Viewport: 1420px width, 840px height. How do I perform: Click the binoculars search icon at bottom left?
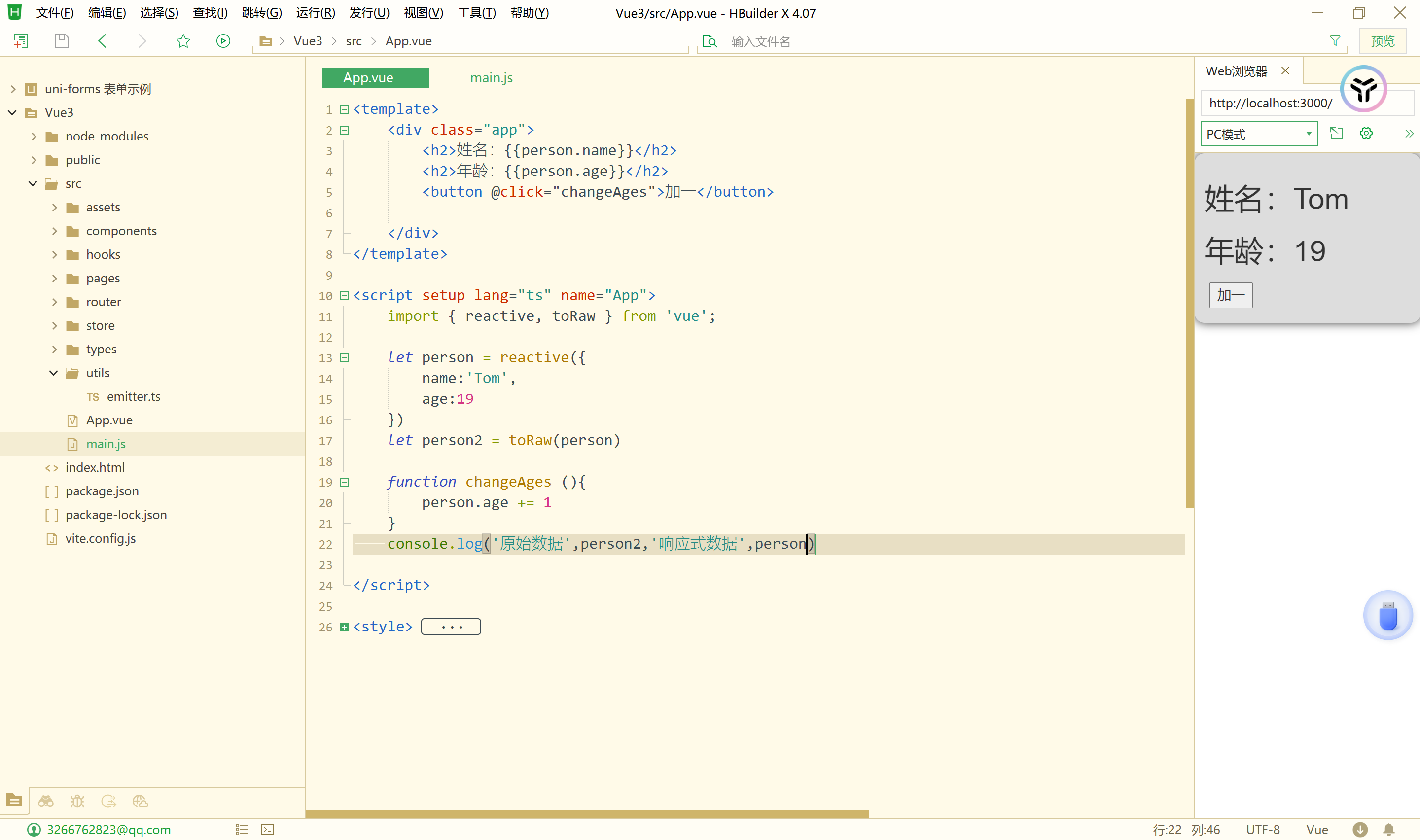46,801
